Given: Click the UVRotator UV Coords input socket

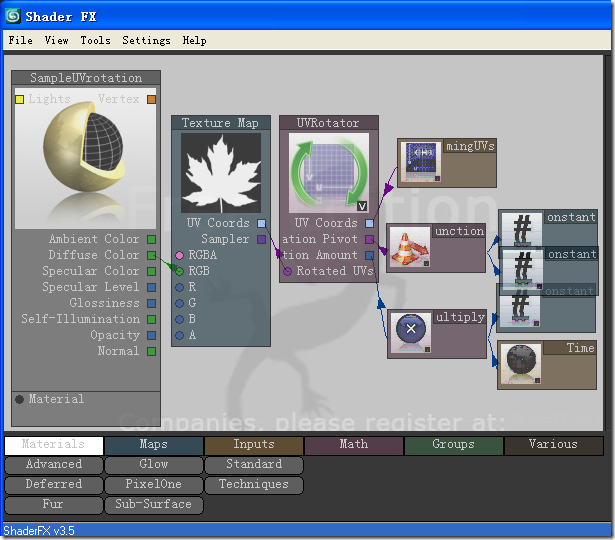Looking at the screenshot, I should [x=369, y=224].
